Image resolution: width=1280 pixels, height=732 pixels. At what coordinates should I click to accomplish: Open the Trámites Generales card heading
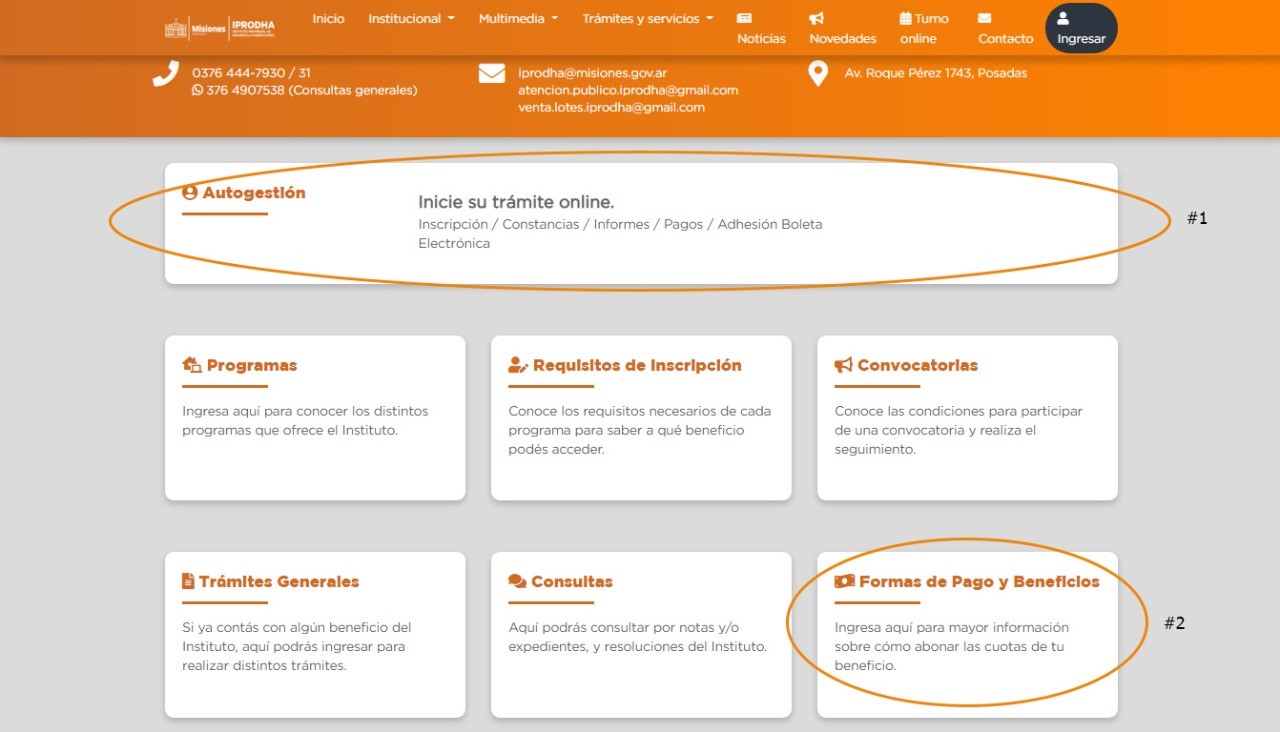[279, 582]
